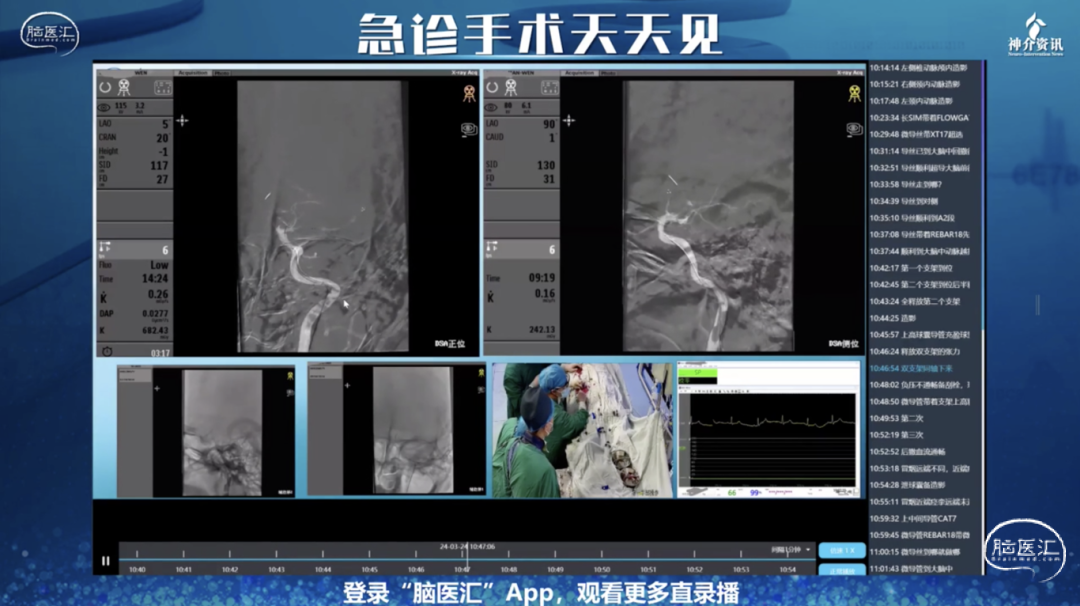Viewport: 1080px width, 606px height.
Task: Select the 10:48:02 event in the list
Action: pyautogui.click(x=920, y=385)
